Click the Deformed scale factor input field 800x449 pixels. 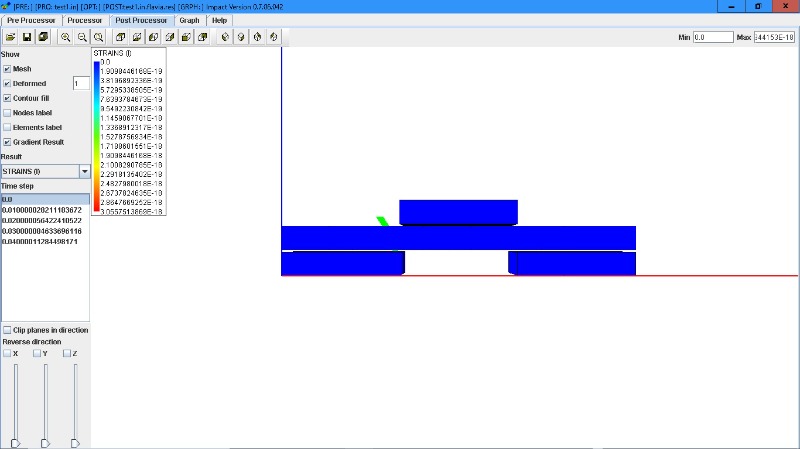pos(81,83)
